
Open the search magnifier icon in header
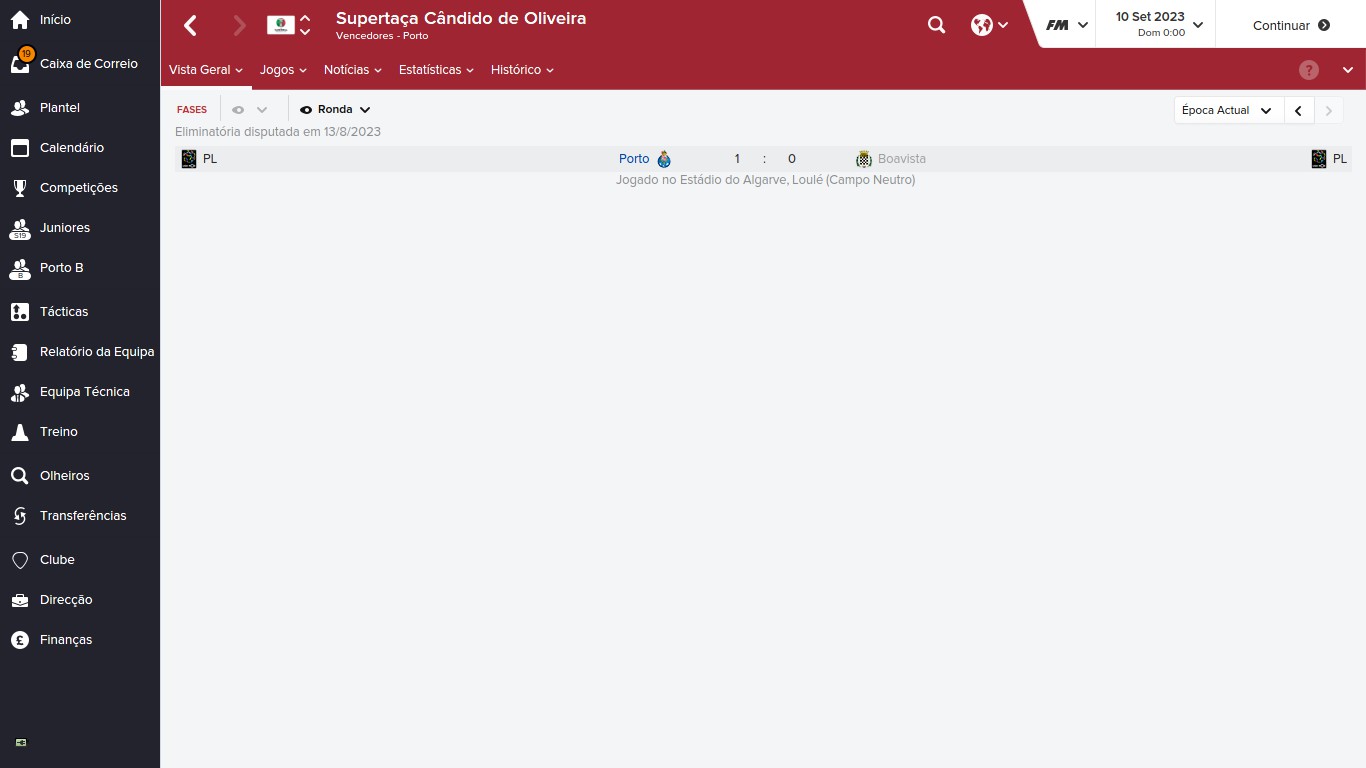[x=936, y=25]
